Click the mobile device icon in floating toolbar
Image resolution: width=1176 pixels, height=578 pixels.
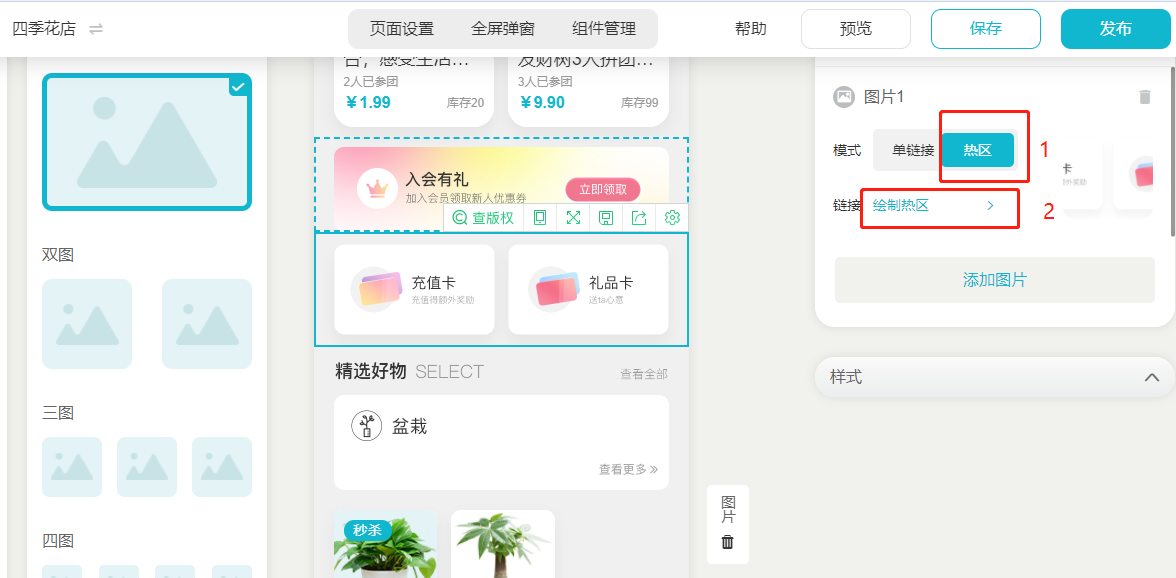point(539,218)
